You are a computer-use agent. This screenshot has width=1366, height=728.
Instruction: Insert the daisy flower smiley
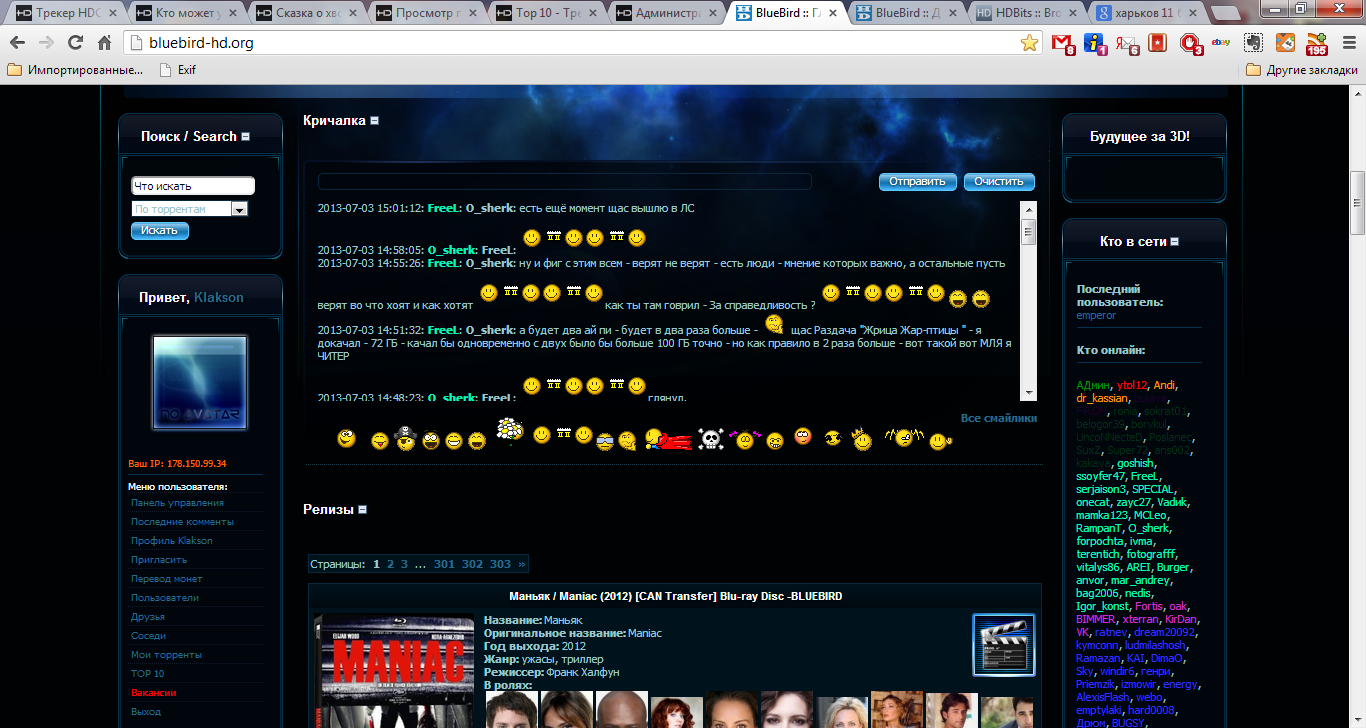510,433
